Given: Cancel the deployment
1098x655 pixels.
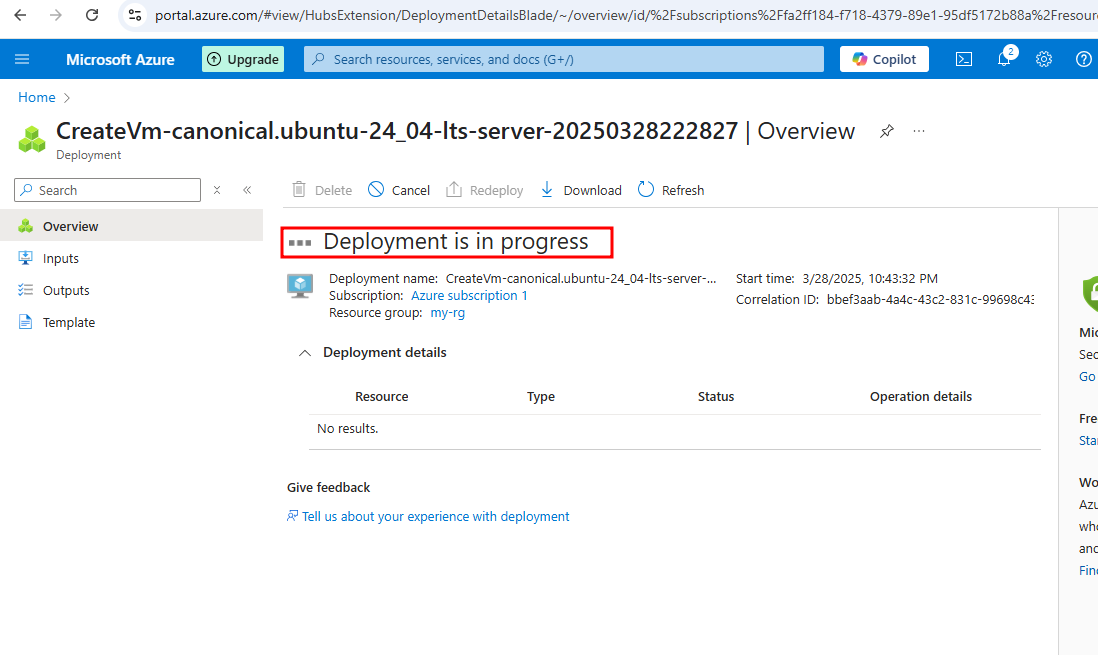Looking at the screenshot, I should 399,190.
